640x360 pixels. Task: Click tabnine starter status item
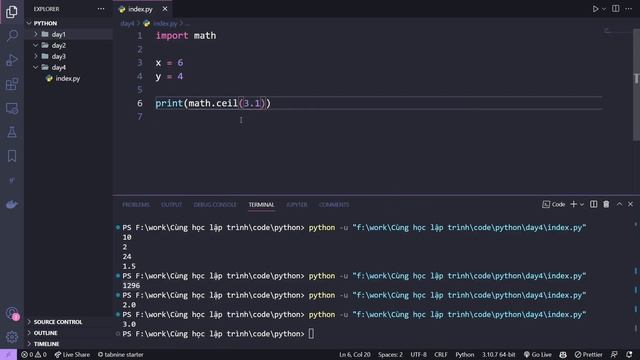121,354
